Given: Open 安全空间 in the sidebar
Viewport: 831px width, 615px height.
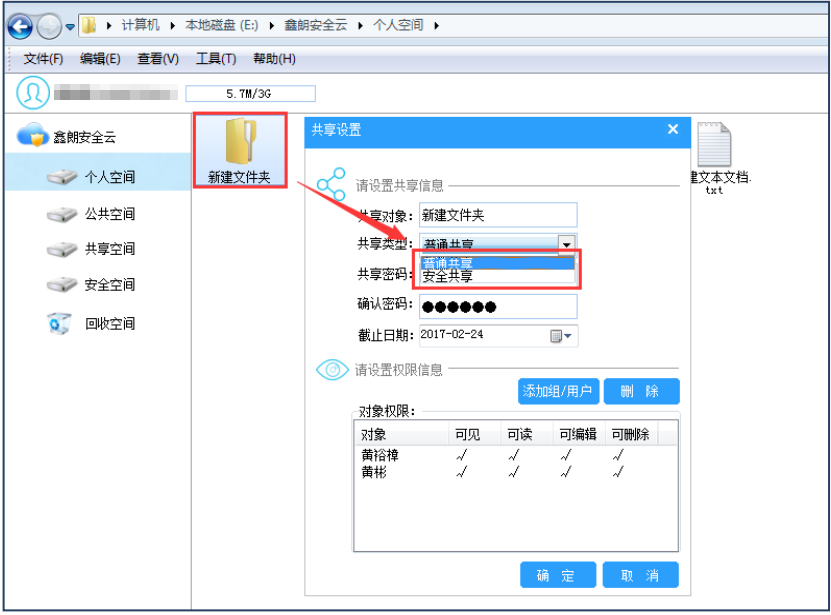Looking at the screenshot, I should 110,285.
